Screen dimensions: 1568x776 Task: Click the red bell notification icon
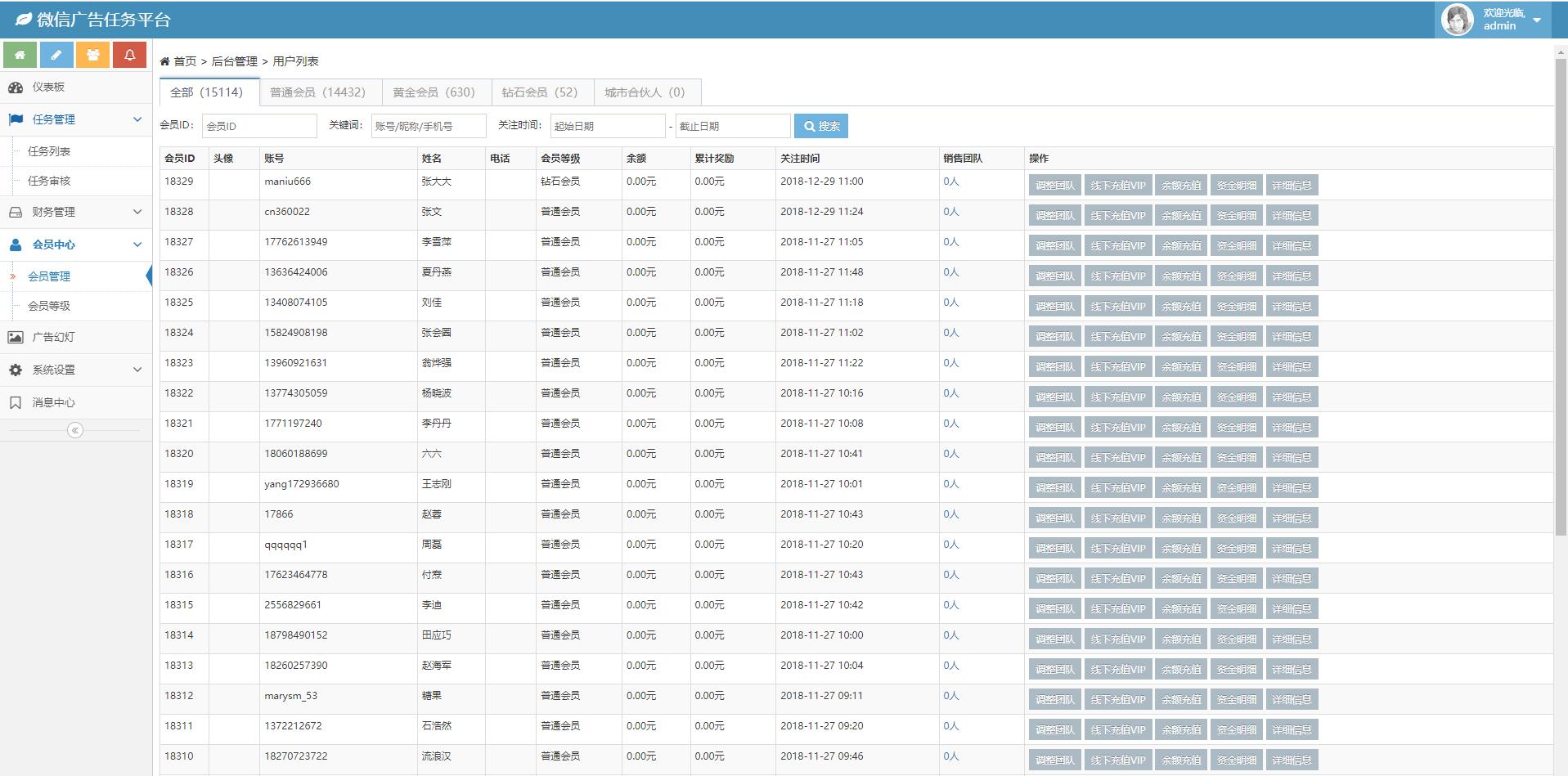129,55
